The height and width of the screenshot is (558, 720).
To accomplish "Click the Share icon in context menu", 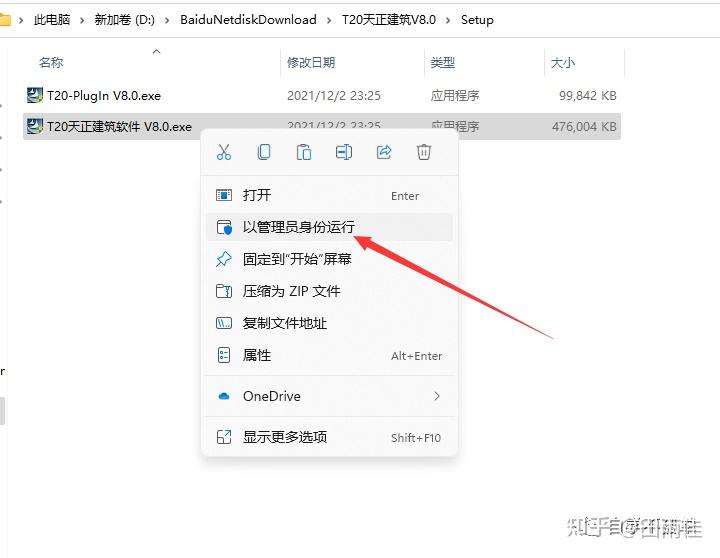I will [384, 152].
